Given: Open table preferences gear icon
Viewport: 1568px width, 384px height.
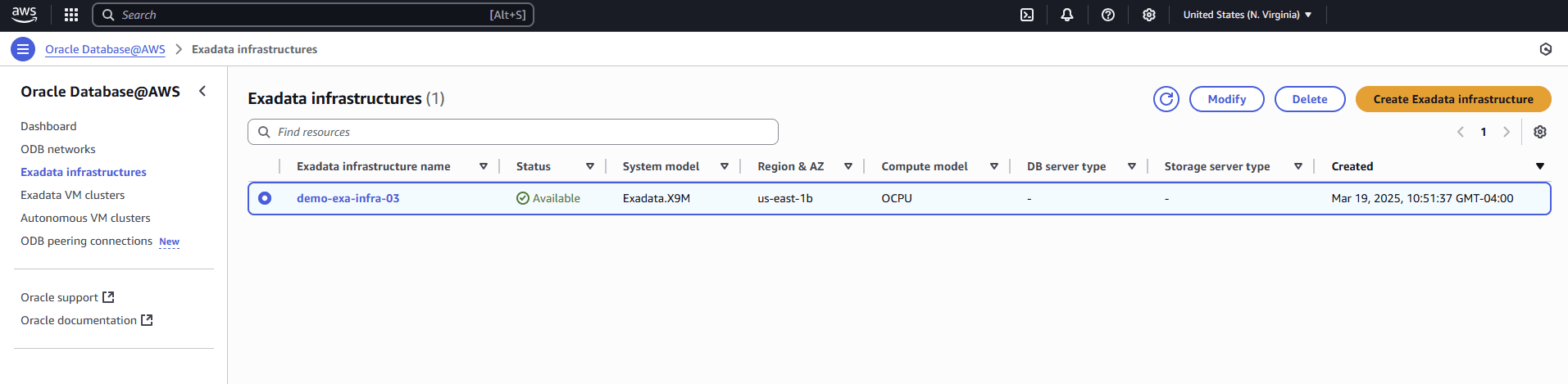Looking at the screenshot, I should point(1540,132).
